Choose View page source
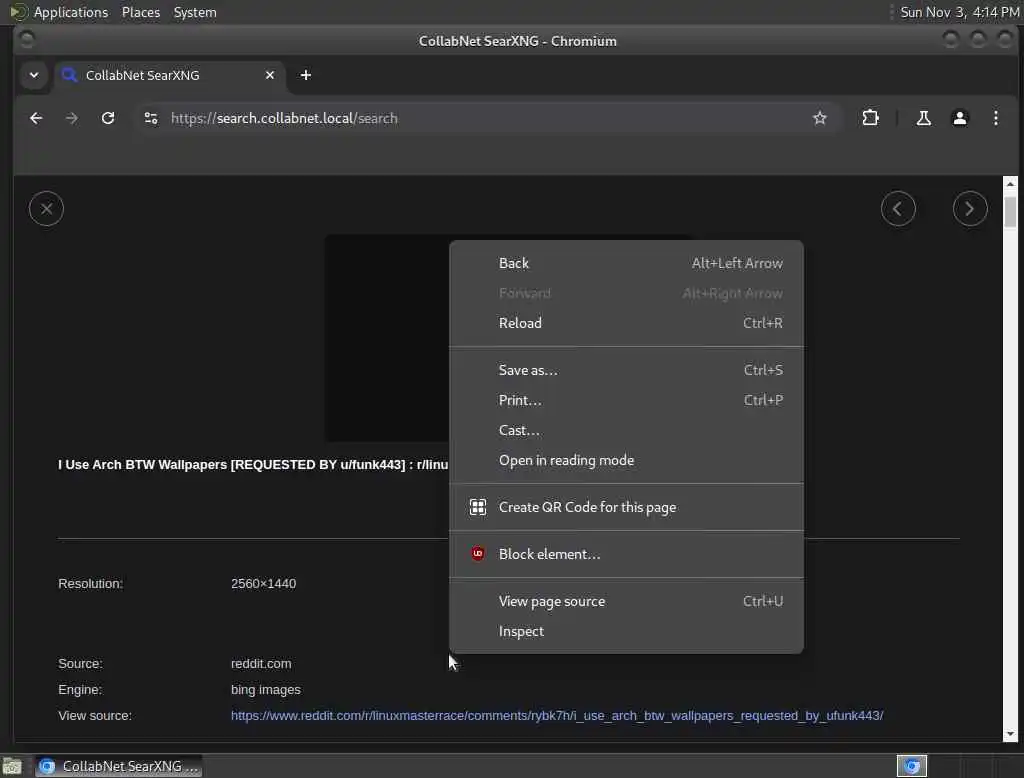This screenshot has height=778, width=1024. [626, 601]
